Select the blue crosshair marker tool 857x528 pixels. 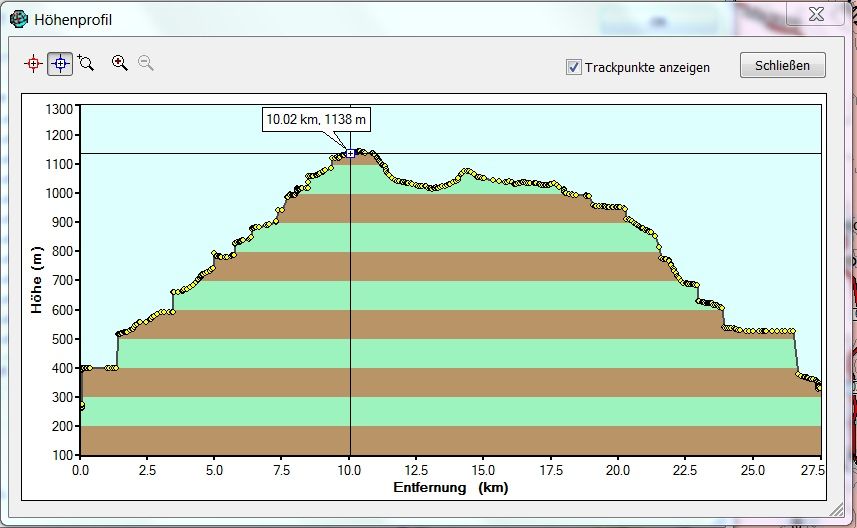(x=60, y=63)
